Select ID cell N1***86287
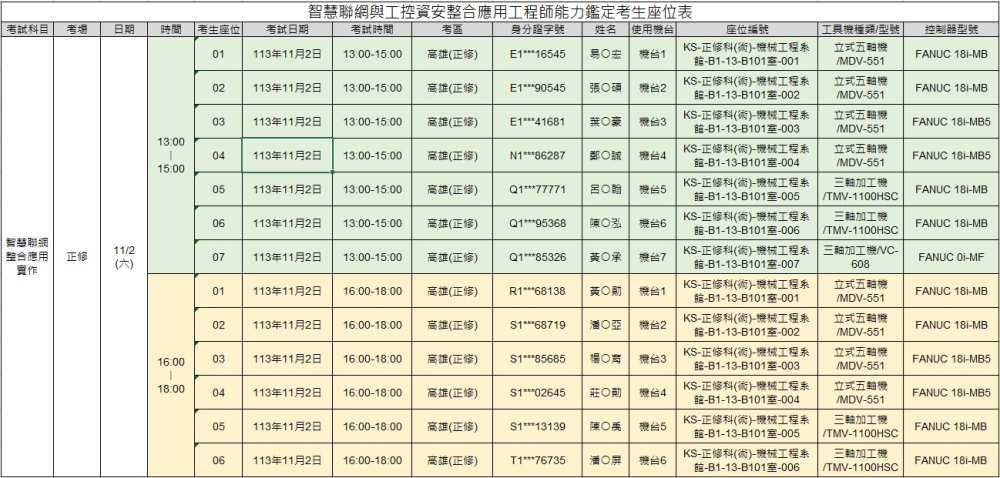 [538, 156]
